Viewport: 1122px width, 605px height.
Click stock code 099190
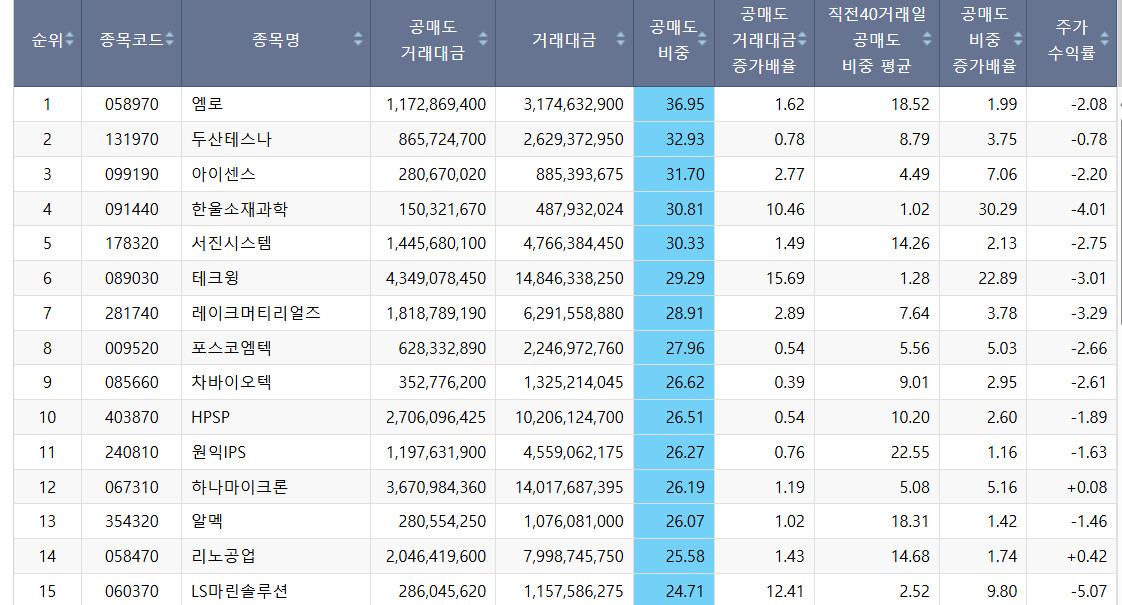pyautogui.click(x=132, y=174)
